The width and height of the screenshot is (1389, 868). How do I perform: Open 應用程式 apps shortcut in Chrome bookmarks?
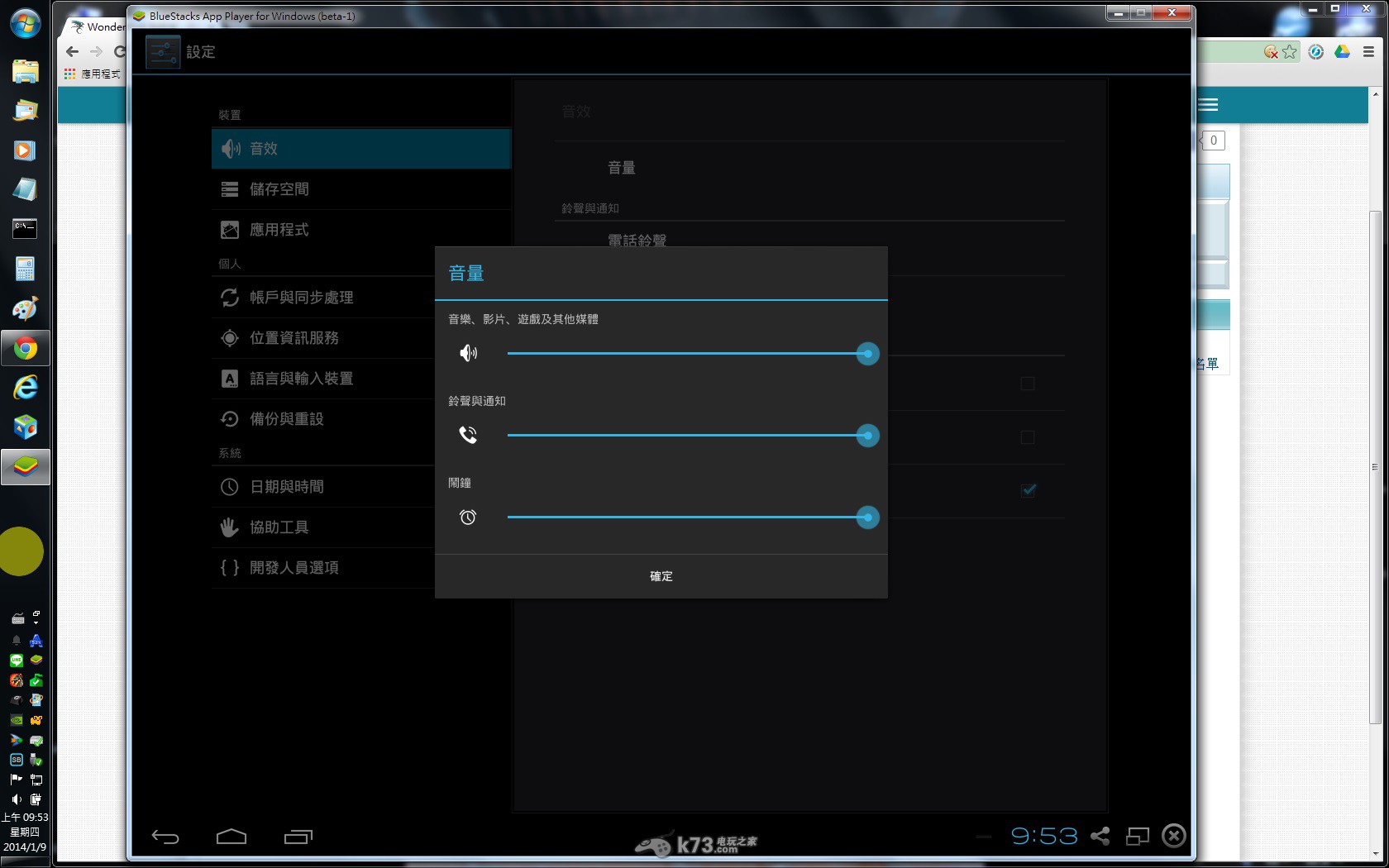point(93,74)
